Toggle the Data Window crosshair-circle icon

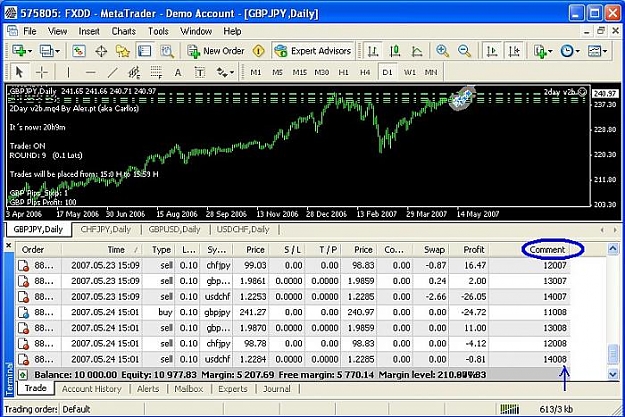(x=101, y=51)
